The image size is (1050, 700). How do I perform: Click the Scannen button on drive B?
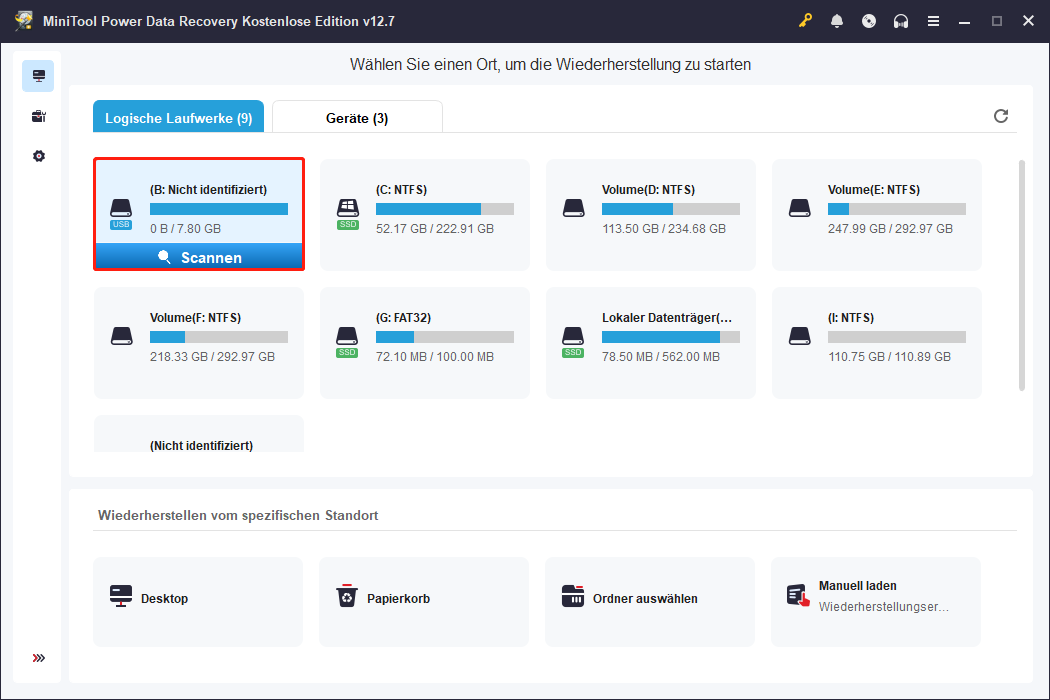click(199, 257)
